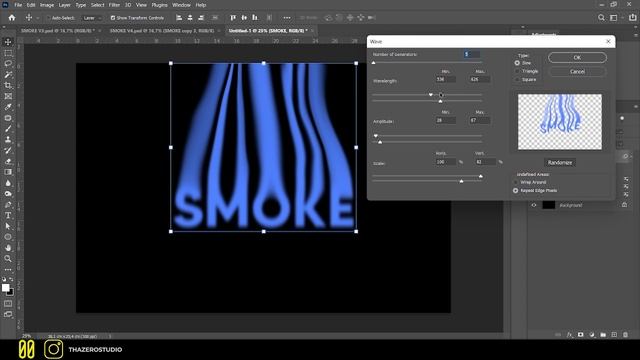Click the Amplitude max slider handle
Viewport: 640px width, 360px height.
click(x=380, y=142)
